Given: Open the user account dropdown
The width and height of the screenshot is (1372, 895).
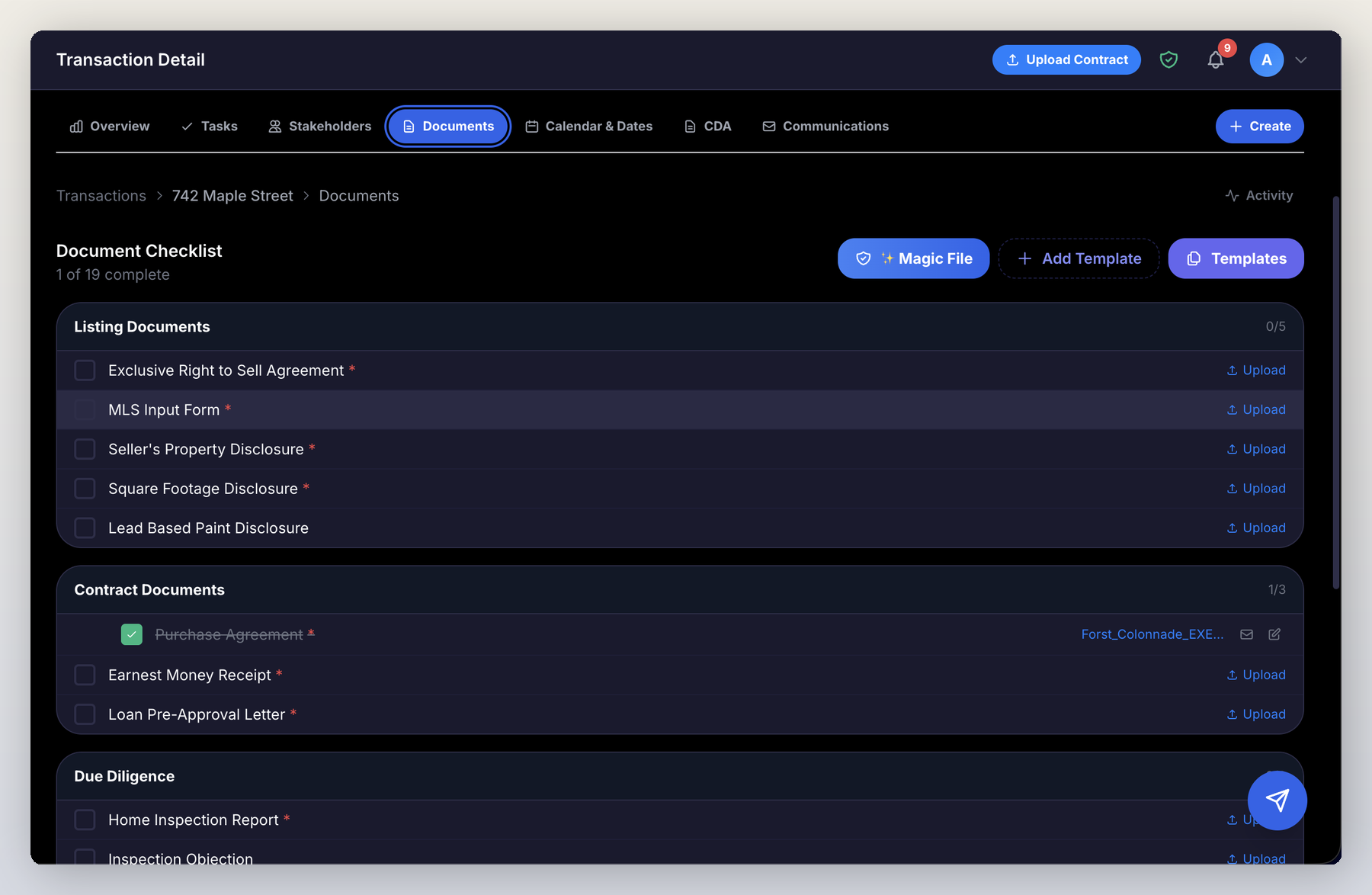Looking at the screenshot, I should point(1279,59).
